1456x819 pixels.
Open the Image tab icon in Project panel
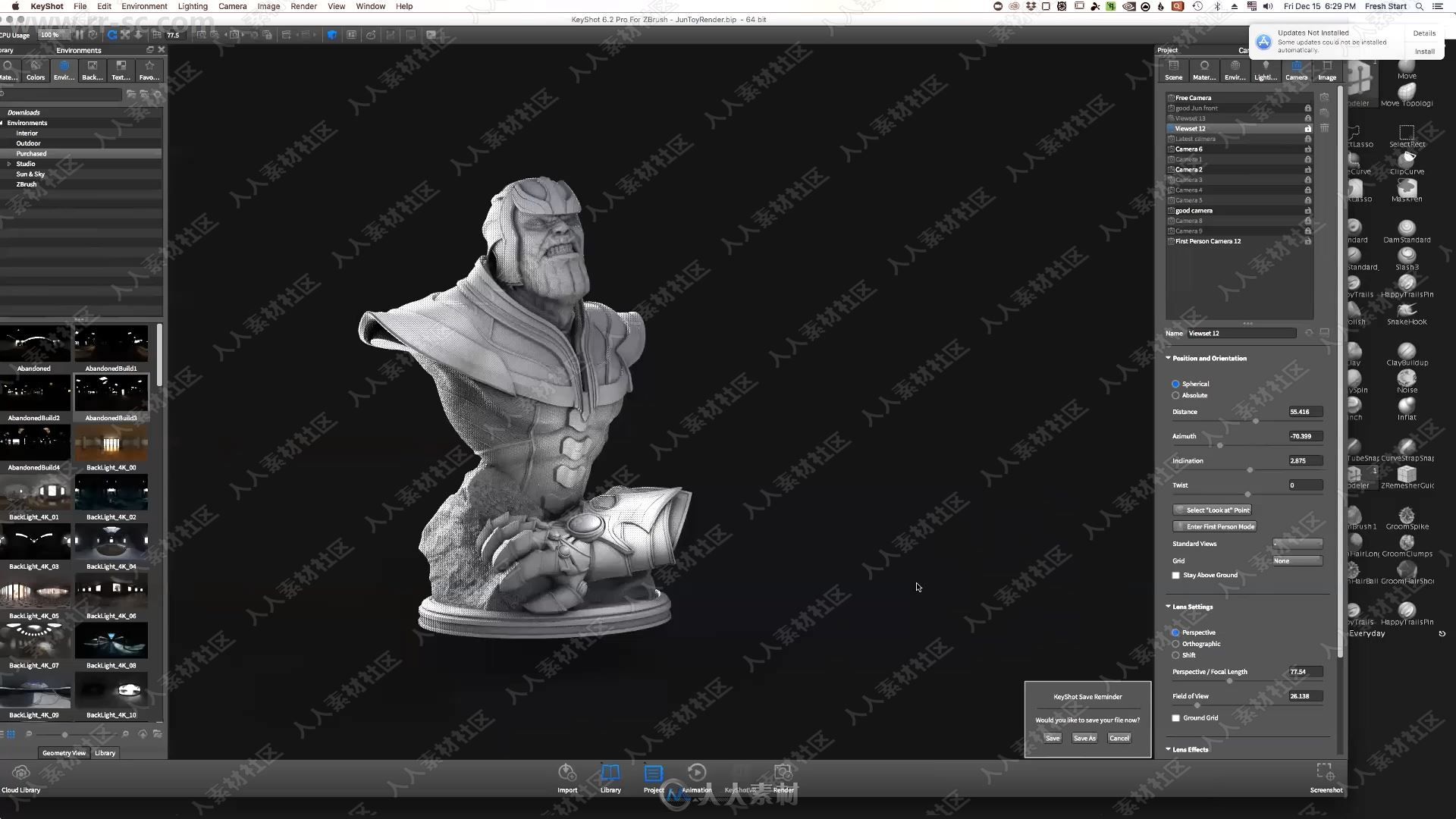1327,71
